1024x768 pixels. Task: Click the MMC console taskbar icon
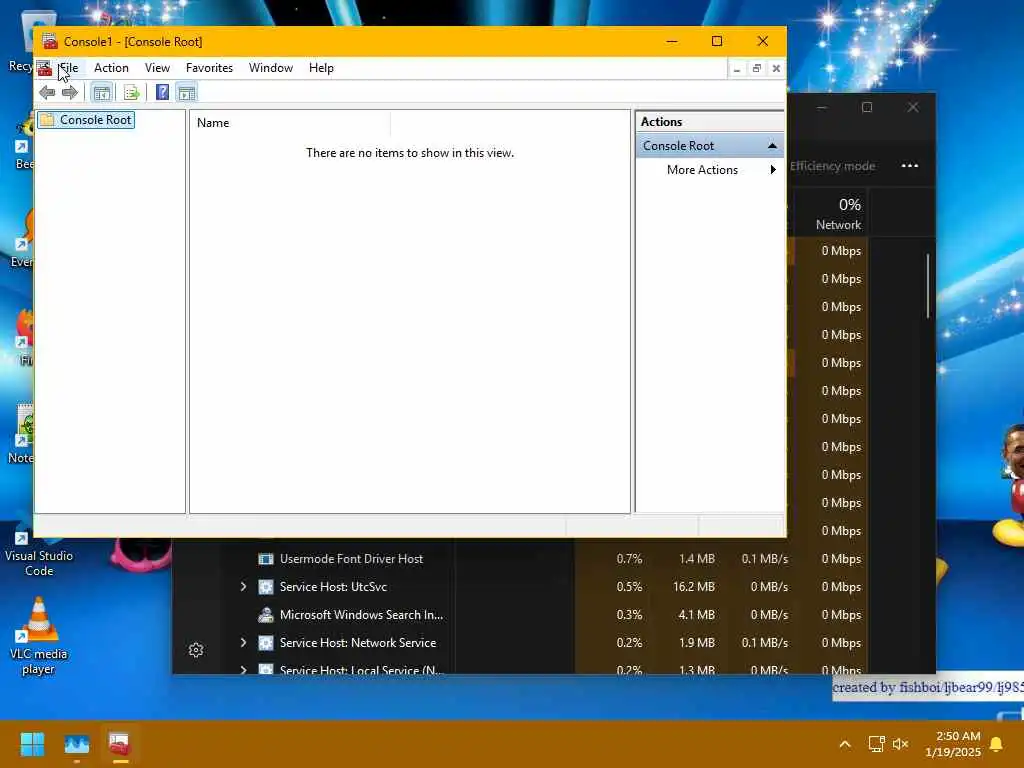click(120, 744)
